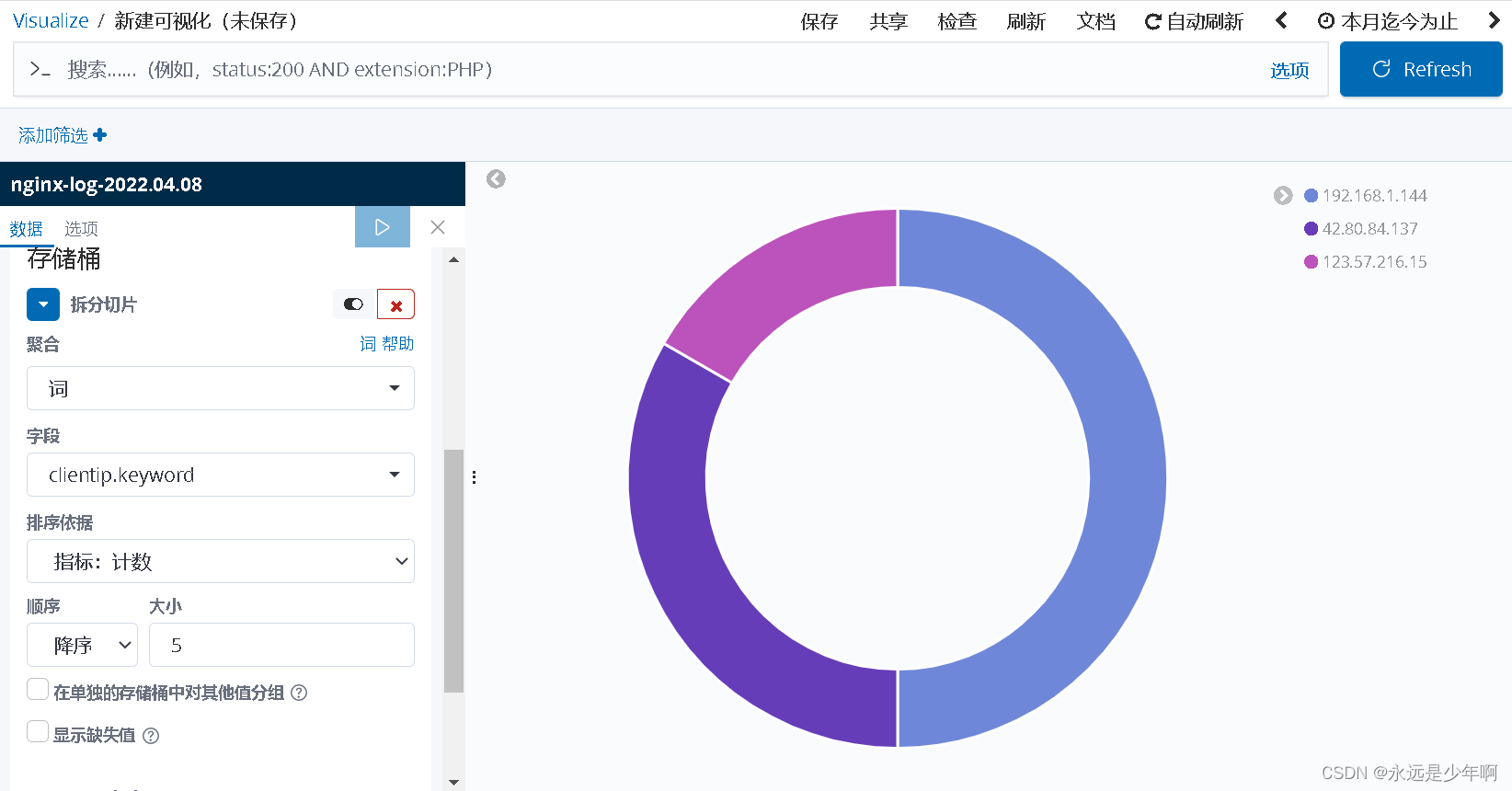Collapse the editor sidebar arrow icon
This screenshot has height=791, width=1512.
pyautogui.click(x=496, y=178)
